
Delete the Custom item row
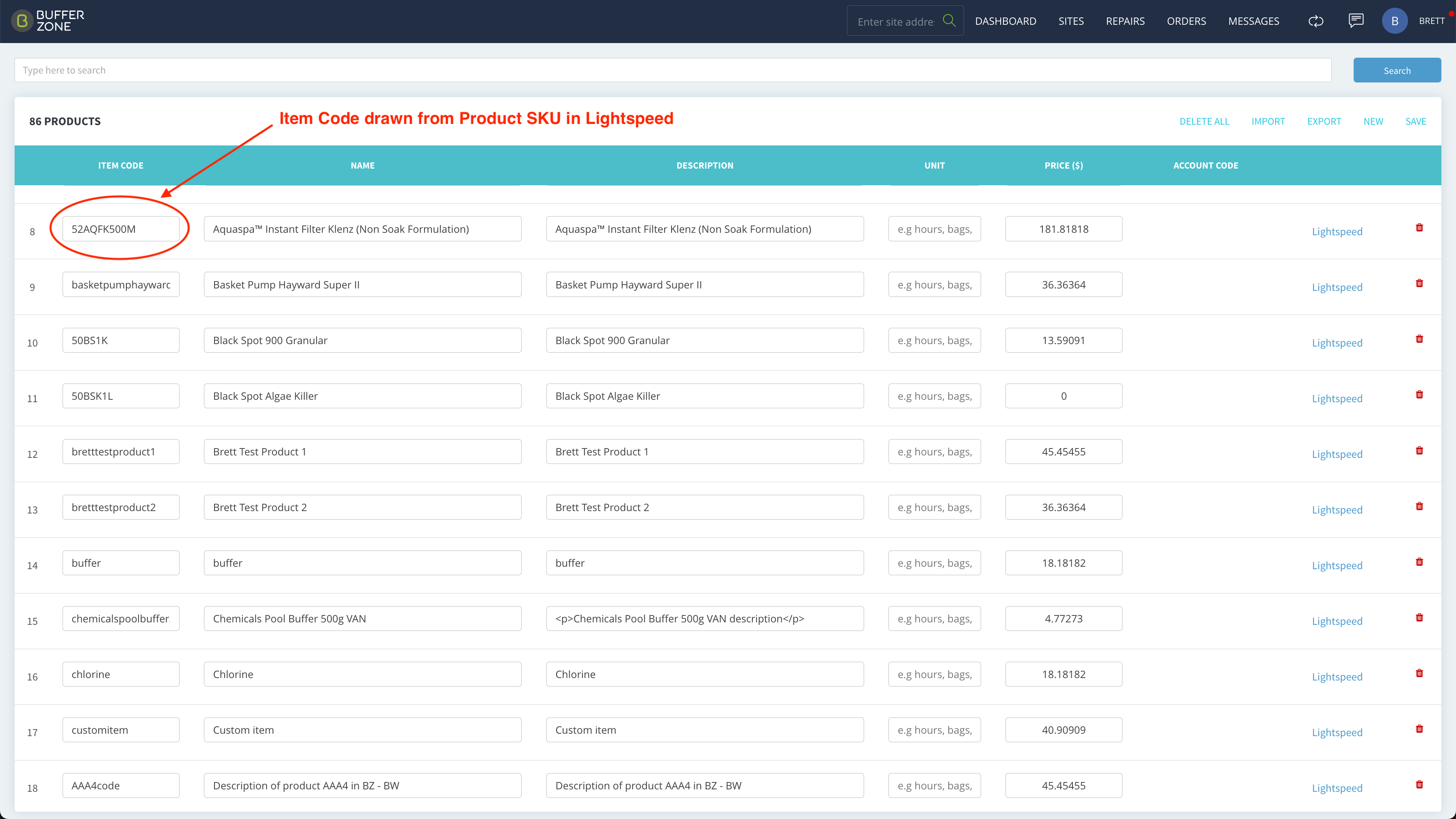click(1419, 729)
